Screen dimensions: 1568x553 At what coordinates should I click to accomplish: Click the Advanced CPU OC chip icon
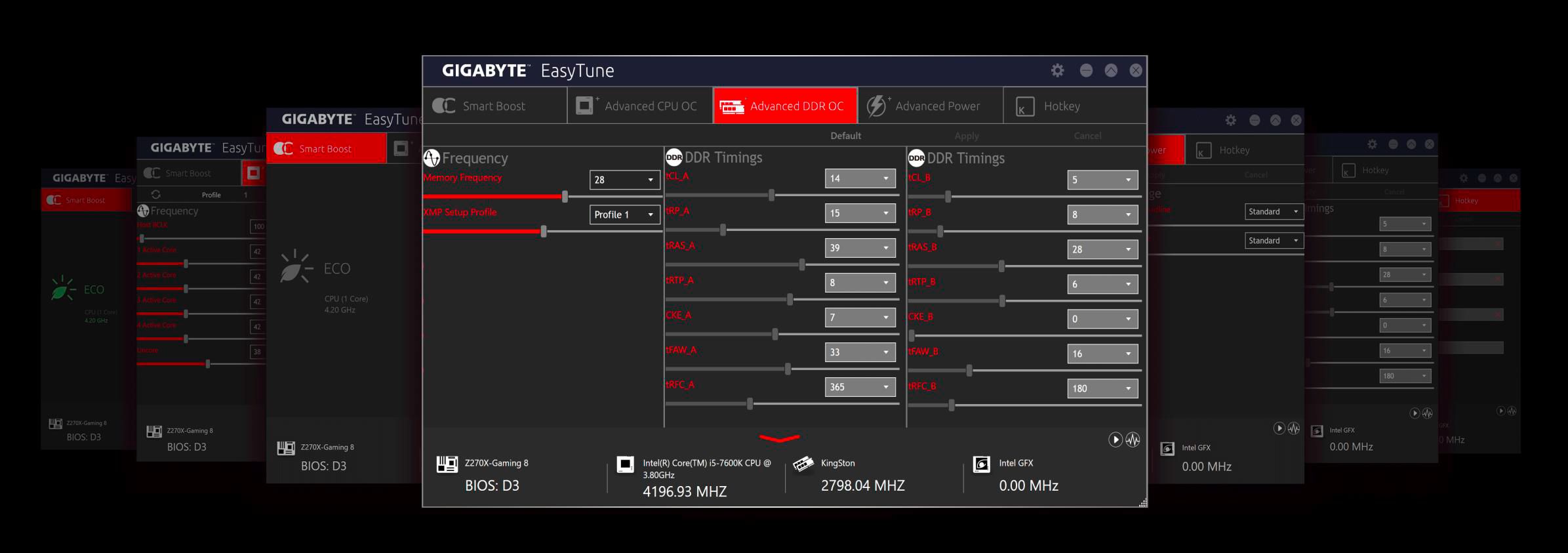586,105
